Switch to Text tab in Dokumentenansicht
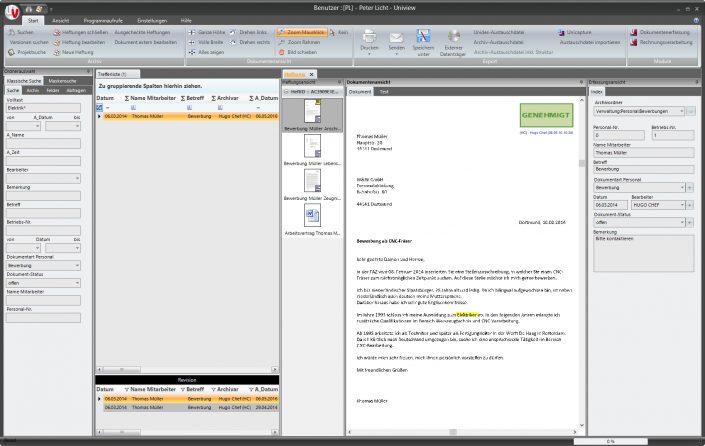The height and width of the screenshot is (446, 705). pyautogui.click(x=384, y=92)
